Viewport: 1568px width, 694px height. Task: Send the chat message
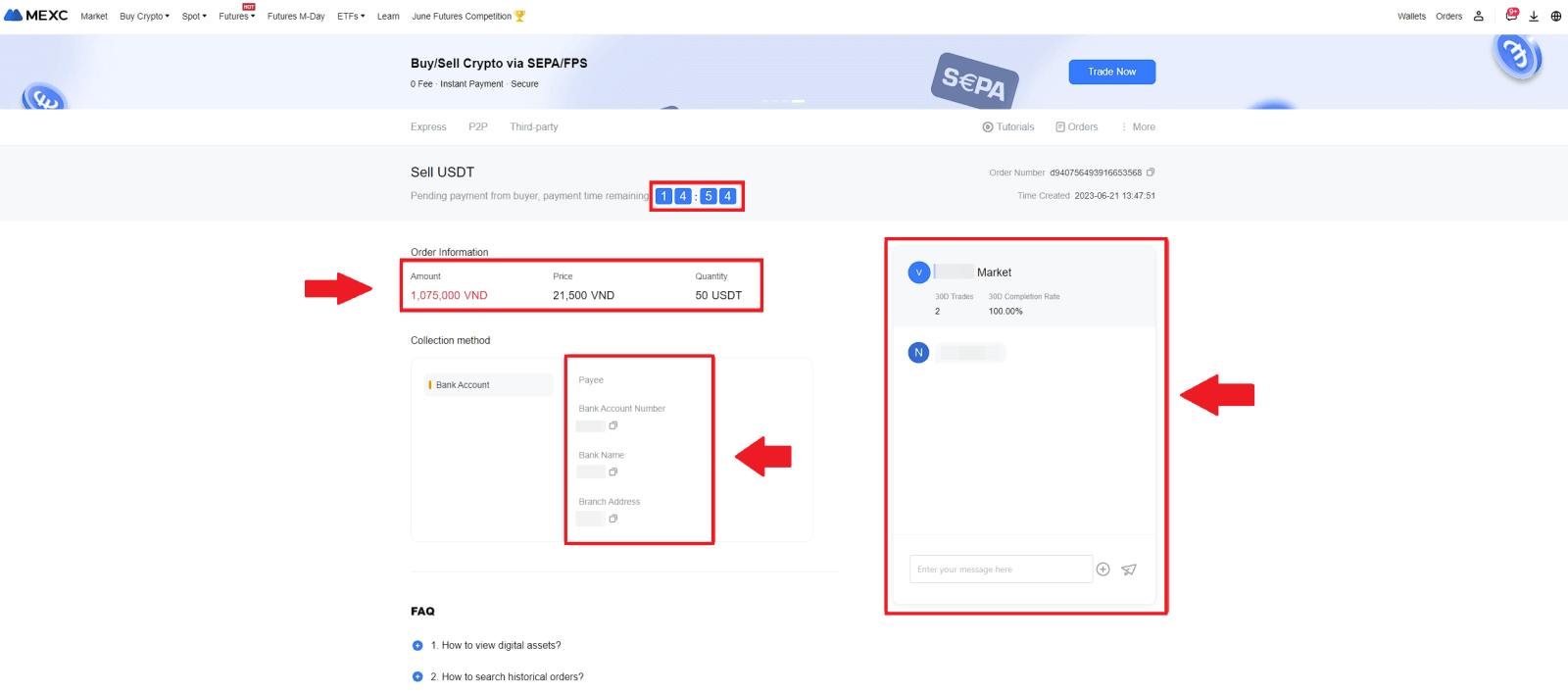point(1129,570)
